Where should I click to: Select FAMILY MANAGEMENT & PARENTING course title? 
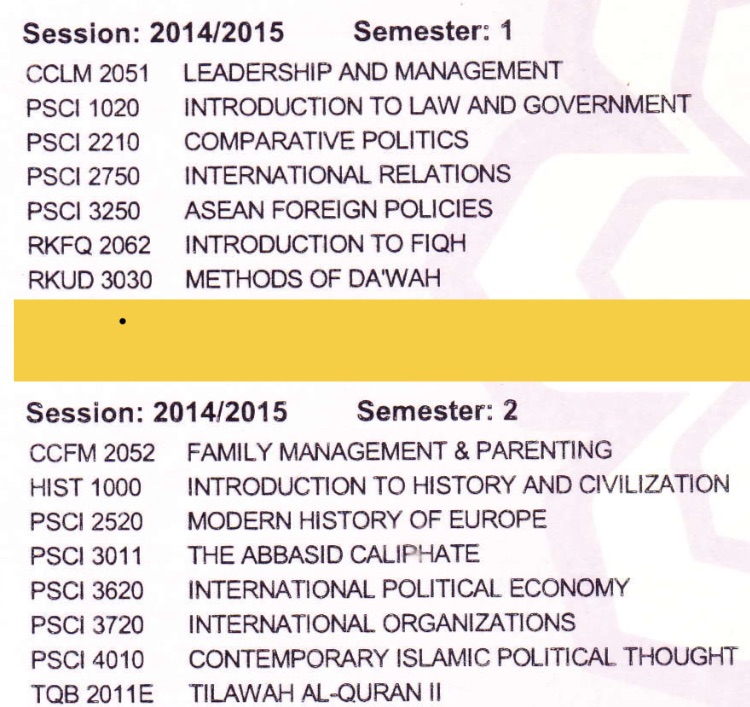[x=399, y=451]
